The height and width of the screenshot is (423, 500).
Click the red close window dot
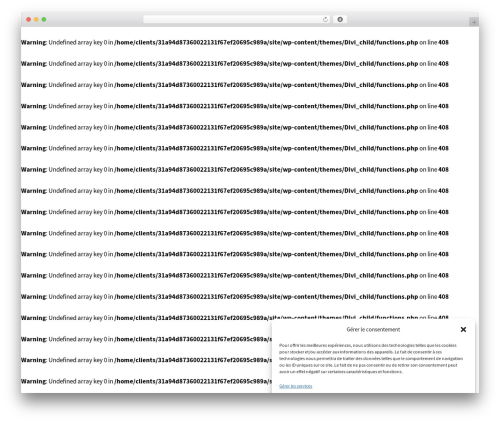[29, 20]
